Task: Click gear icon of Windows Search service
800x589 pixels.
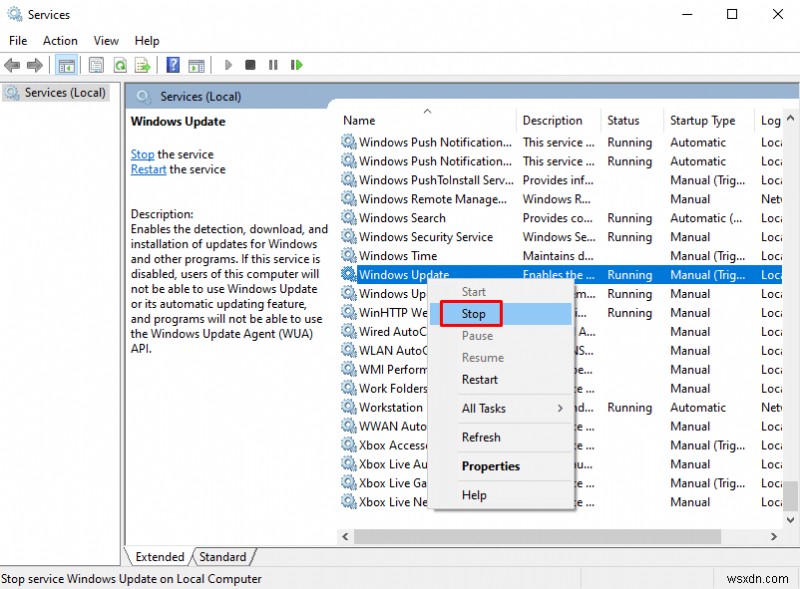Action: coord(348,218)
